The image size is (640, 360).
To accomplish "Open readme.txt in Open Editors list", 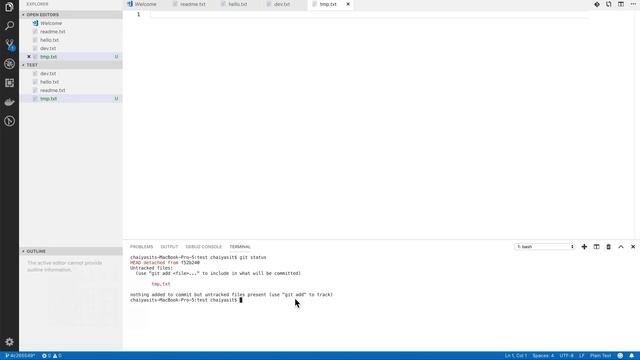I will point(71,31).
